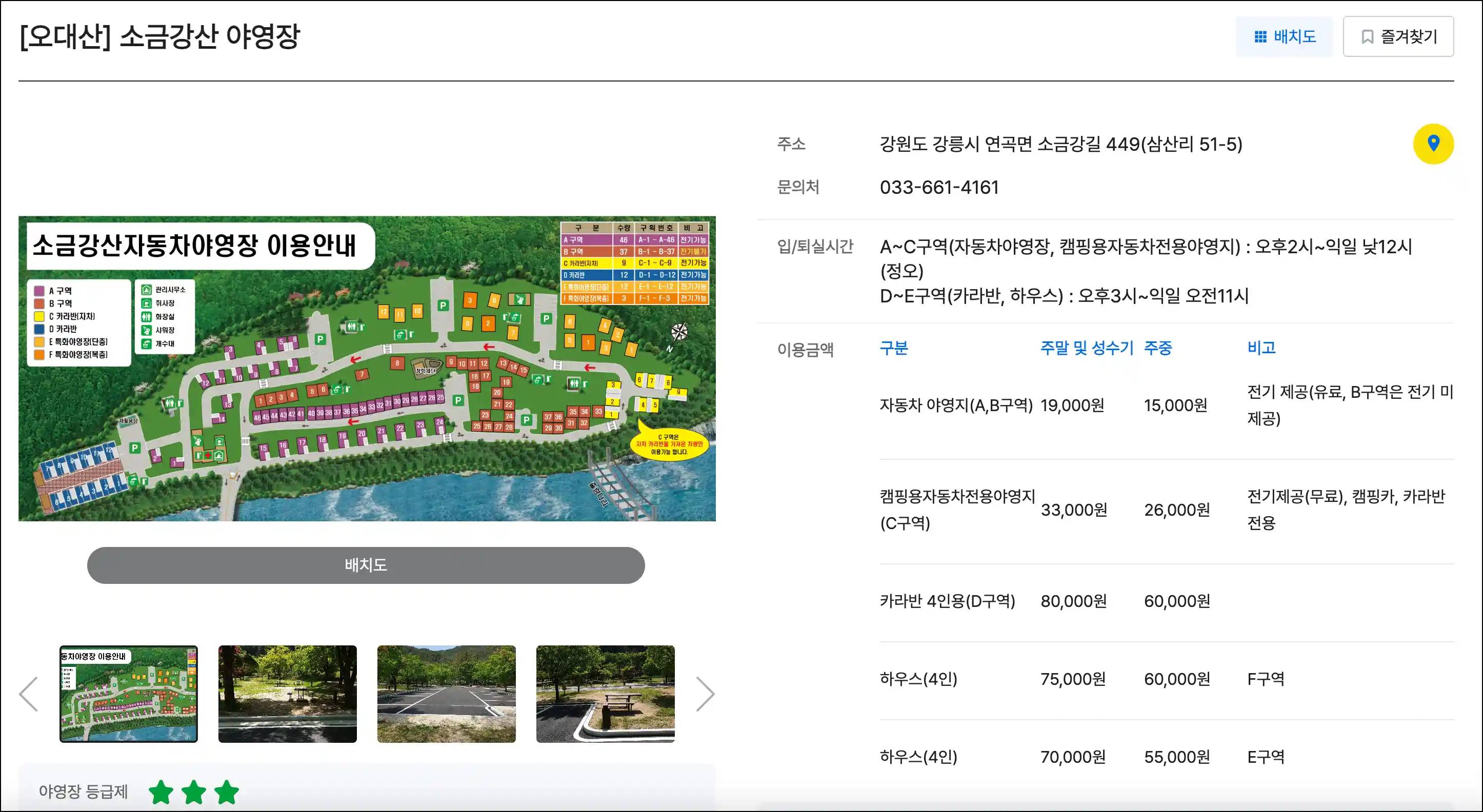Go to the previous thumbnail with left arrow
This screenshot has height=812, width=1483.
[x=29, y=694]
